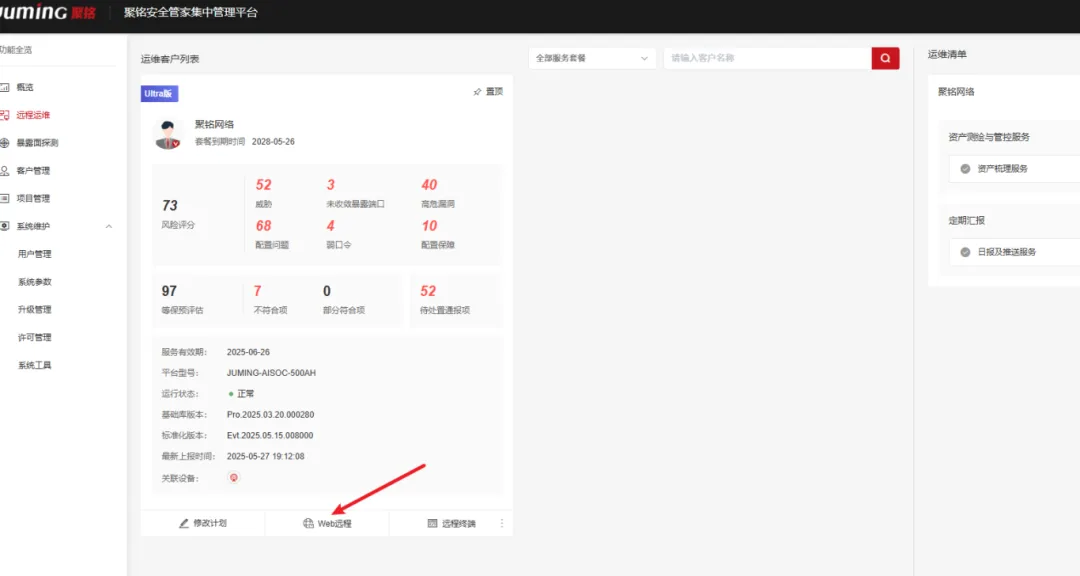Image resolution: width=1080 pixels, height=576 pixels.
Task: Select 项目管理 in the sidebar
Action: [33, 198]
